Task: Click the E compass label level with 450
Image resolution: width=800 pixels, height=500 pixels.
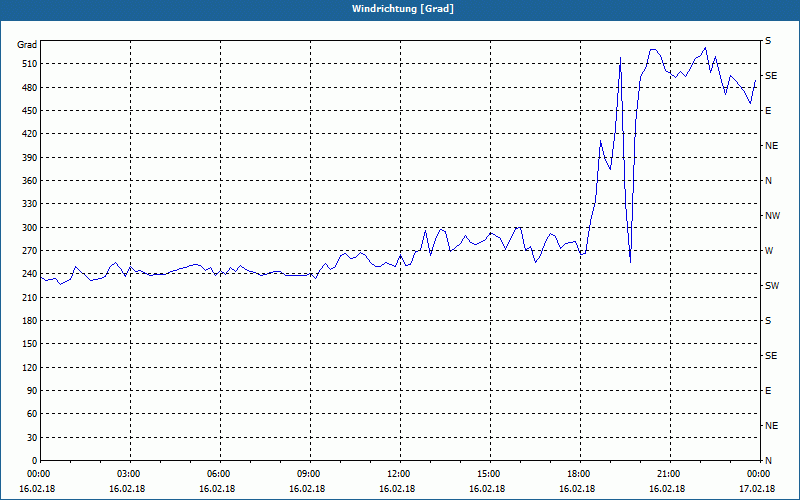Action: pyautogui.click(x=768, y=111)
